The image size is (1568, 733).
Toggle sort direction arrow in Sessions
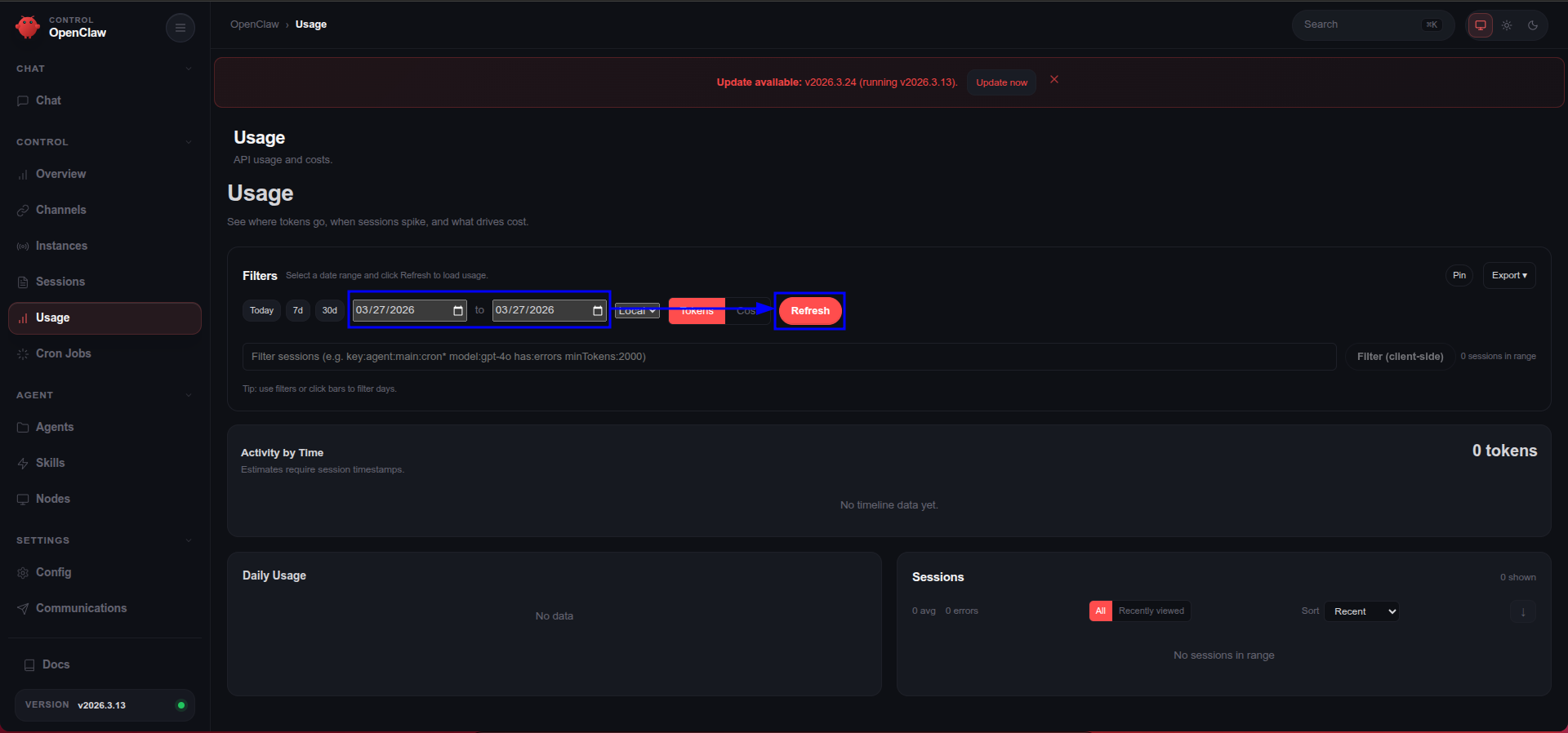coord(1522,611)
